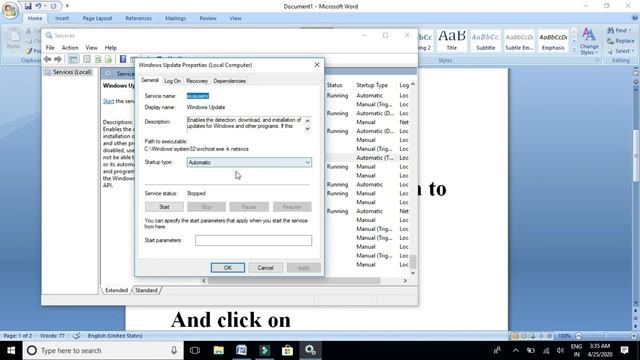
Task: Switch to the Recovery tab
Action: [x=197, y=81]
